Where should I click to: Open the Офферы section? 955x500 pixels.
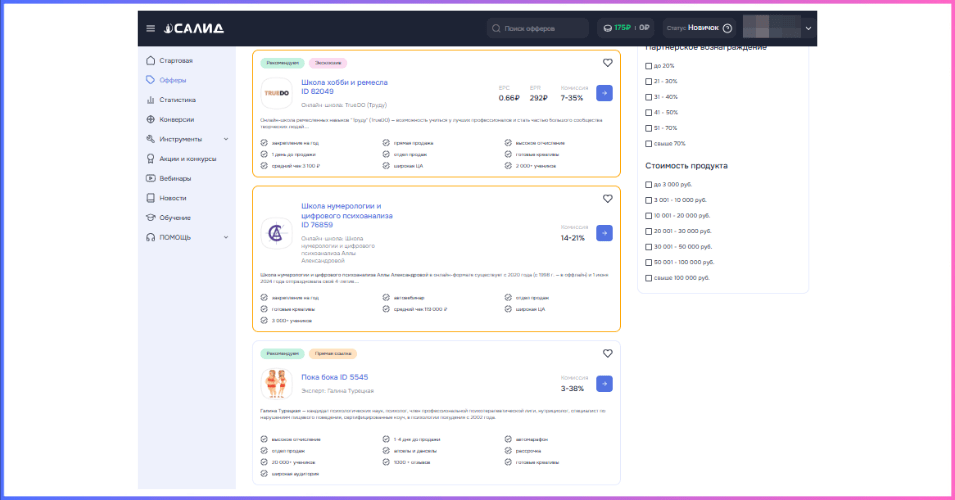pos(173,80)
